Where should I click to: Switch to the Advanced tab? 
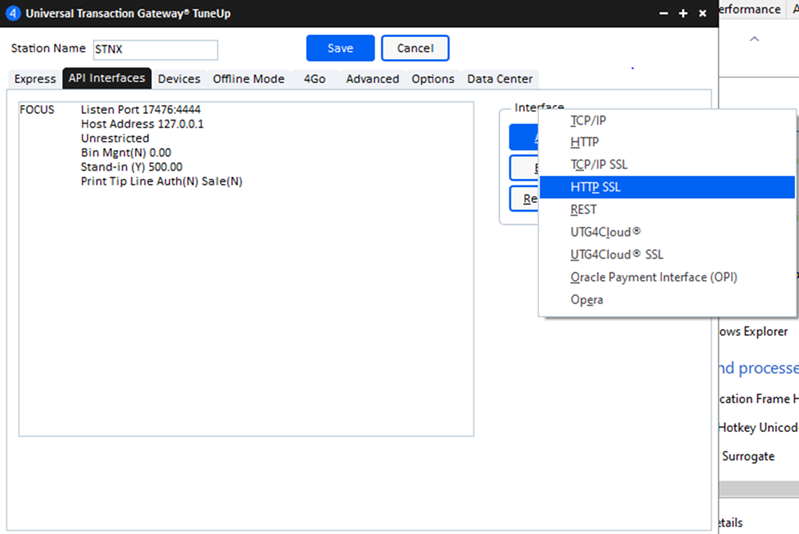[x=372, y=79]
